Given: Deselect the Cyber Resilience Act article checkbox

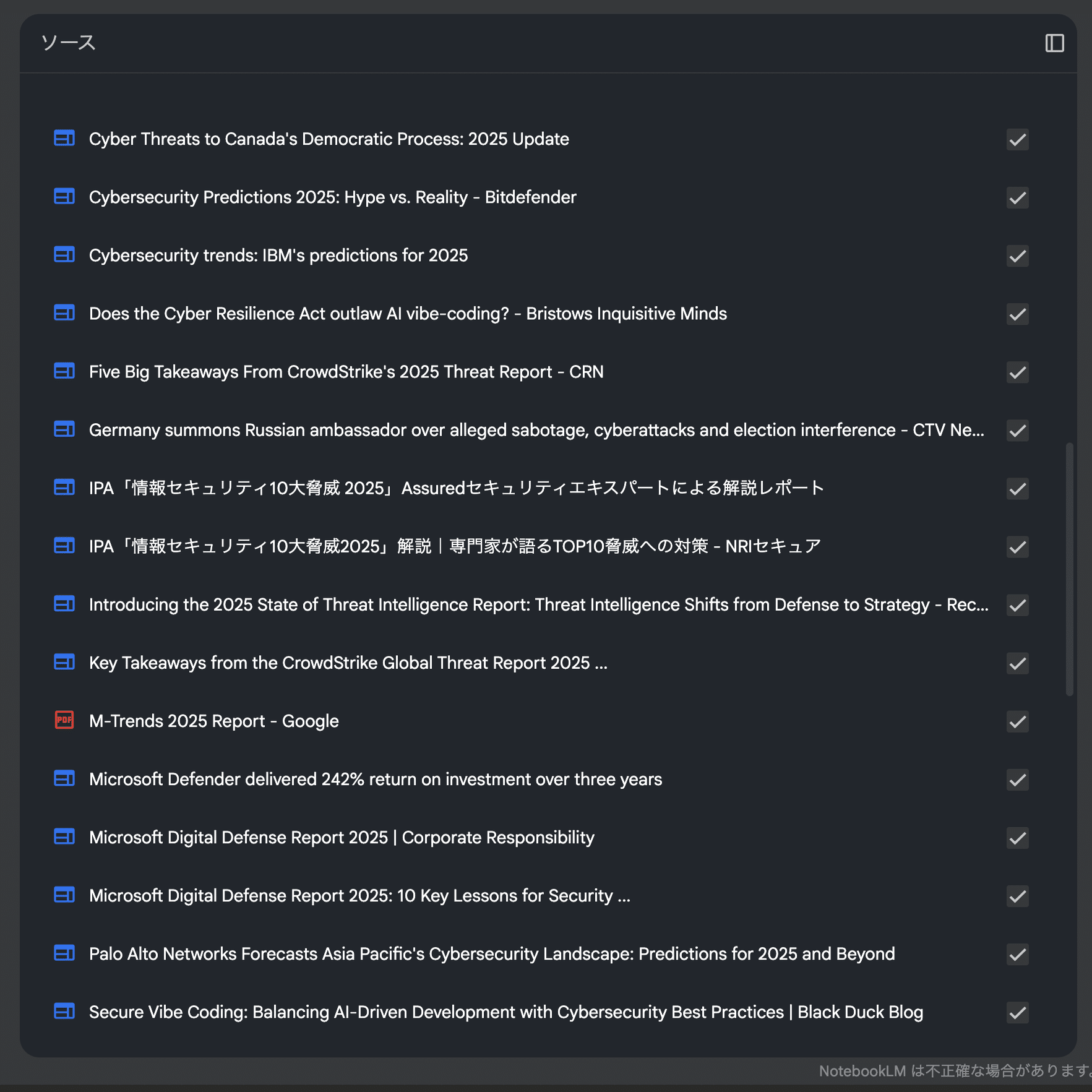Looking at the screenshot, I should (1017, 315).
